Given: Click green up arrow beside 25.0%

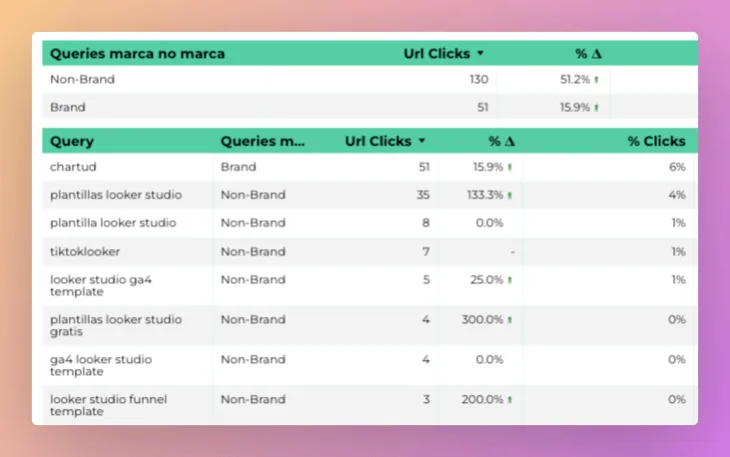Looking at the screenshot, I should click(509, 280).
